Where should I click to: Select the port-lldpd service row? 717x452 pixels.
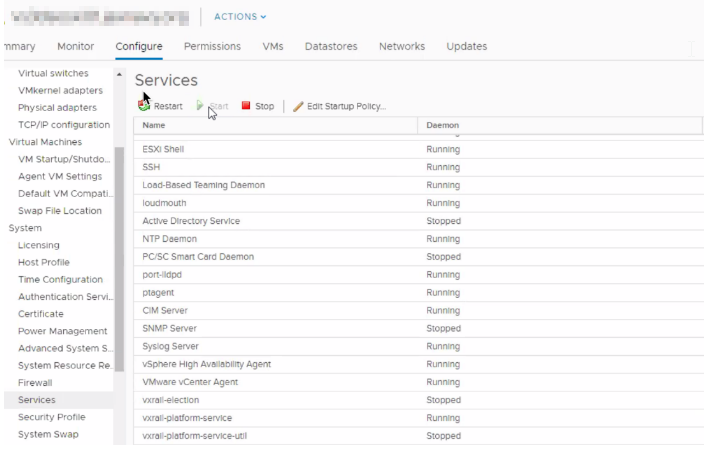[418, 274]
